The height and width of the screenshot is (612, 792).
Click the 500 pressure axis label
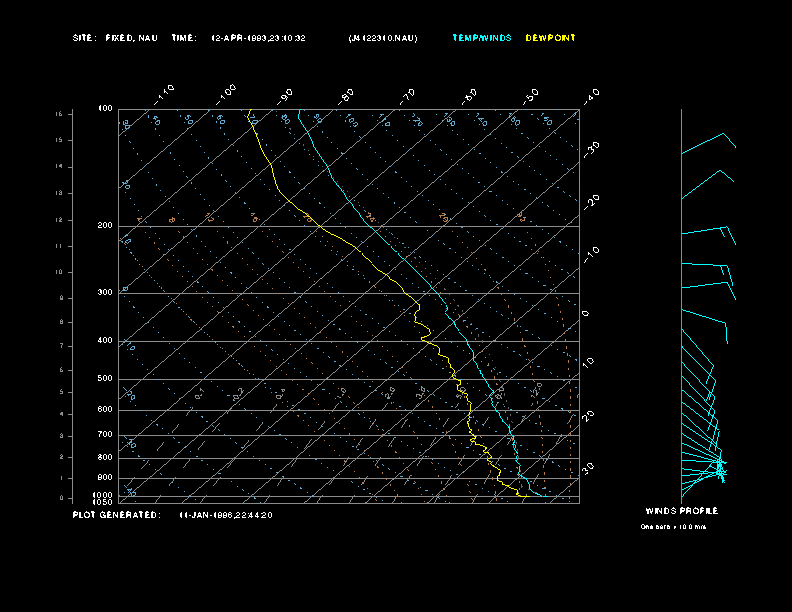pyautogui.click(x=105, y=379)
